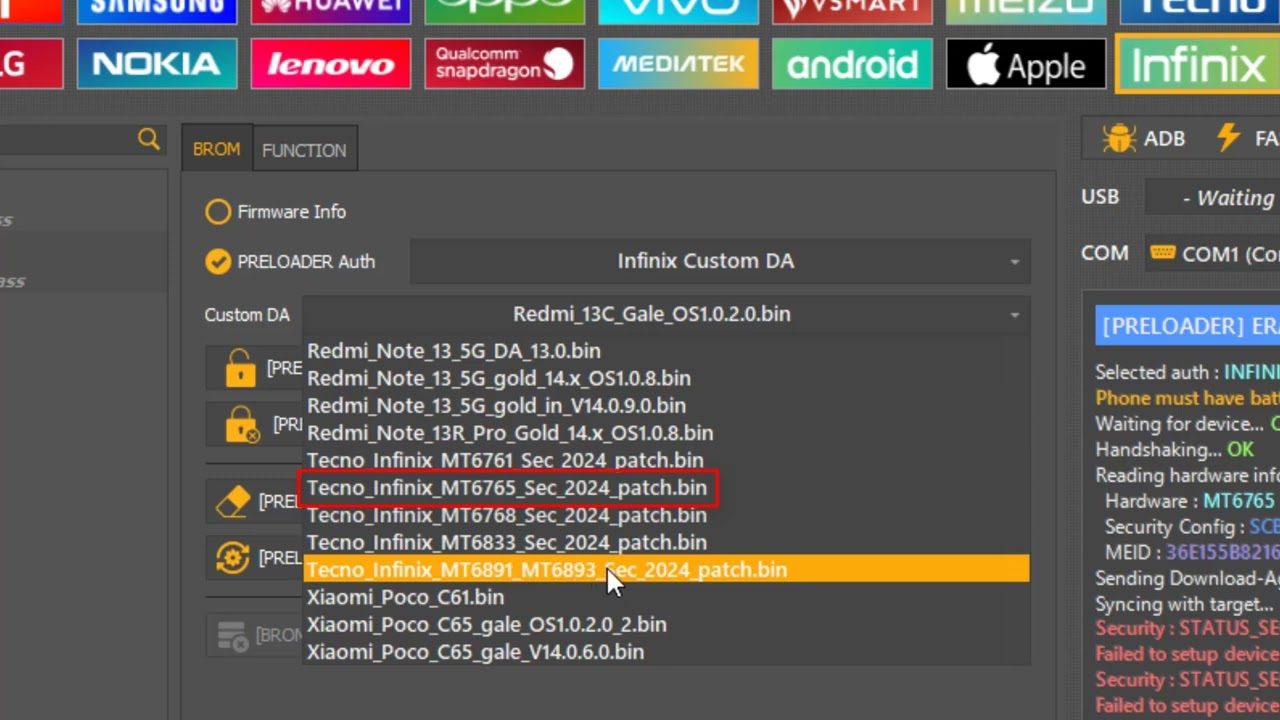Click the 'Sending Download-Ag' log line
The width and height of the screenshot is (1280, 720).
pyautogui.click(x=1187, y=578)
